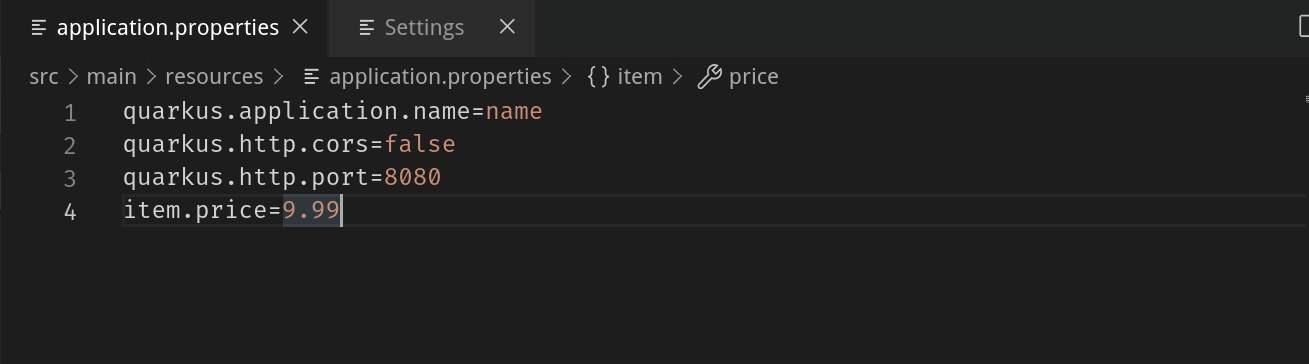Select the price symbol in breadcrumbs

coord(753,77)
